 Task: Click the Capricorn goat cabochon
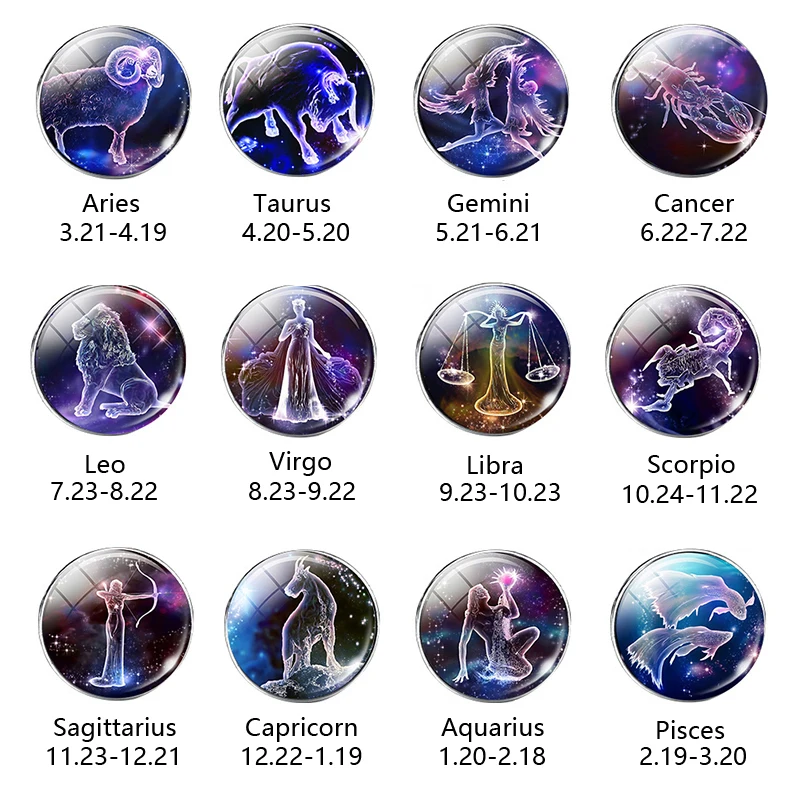302,626
